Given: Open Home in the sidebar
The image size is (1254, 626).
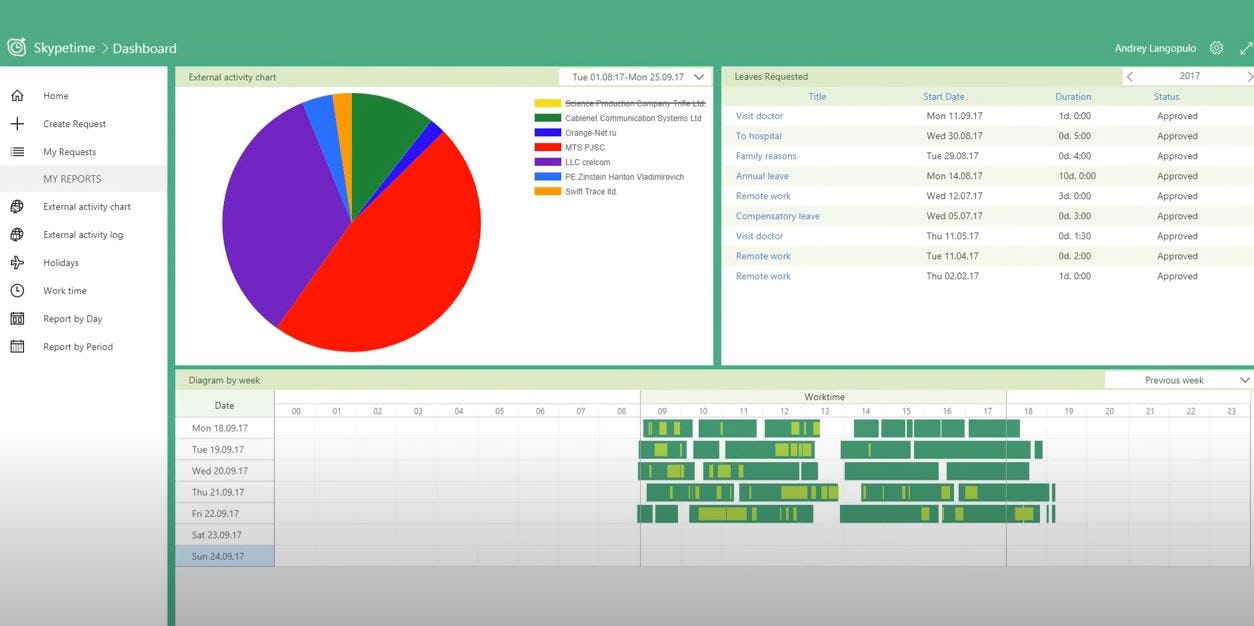Looking at the screenshot, I should tap(56, 96).
